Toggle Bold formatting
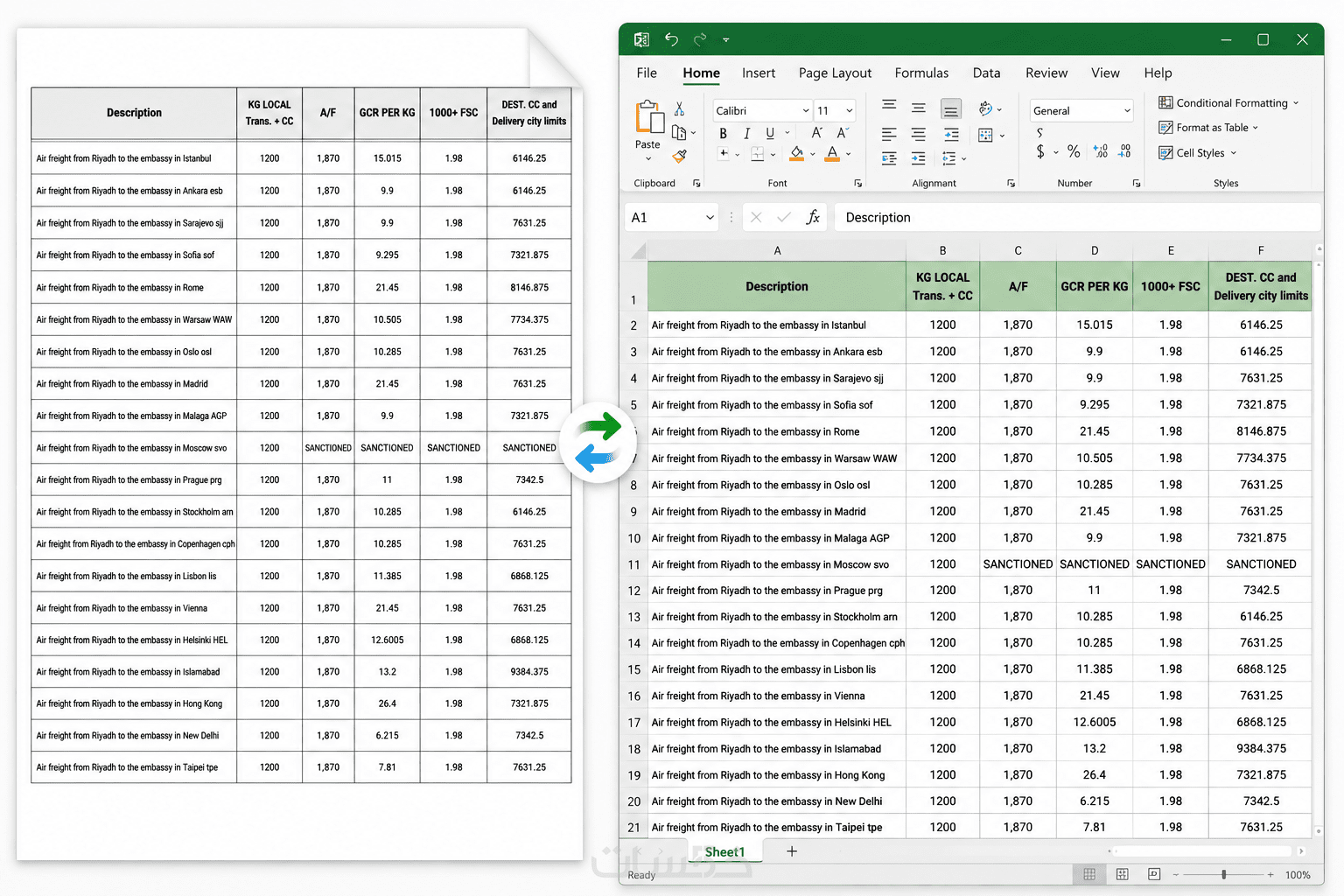This screenshot has width=1344, height=896. tap(723, 133)
